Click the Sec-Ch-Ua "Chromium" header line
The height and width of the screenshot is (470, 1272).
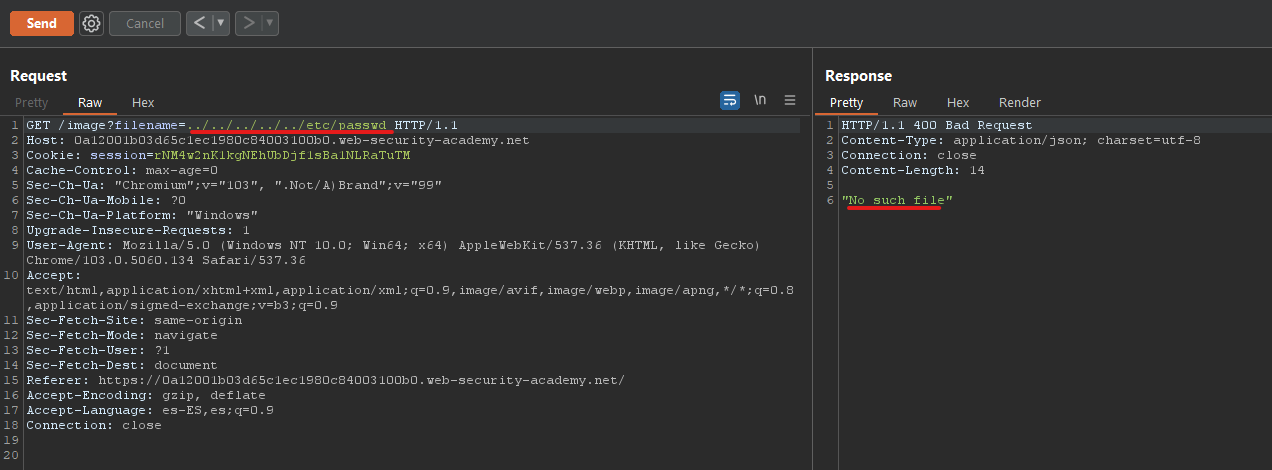(233, 185)
